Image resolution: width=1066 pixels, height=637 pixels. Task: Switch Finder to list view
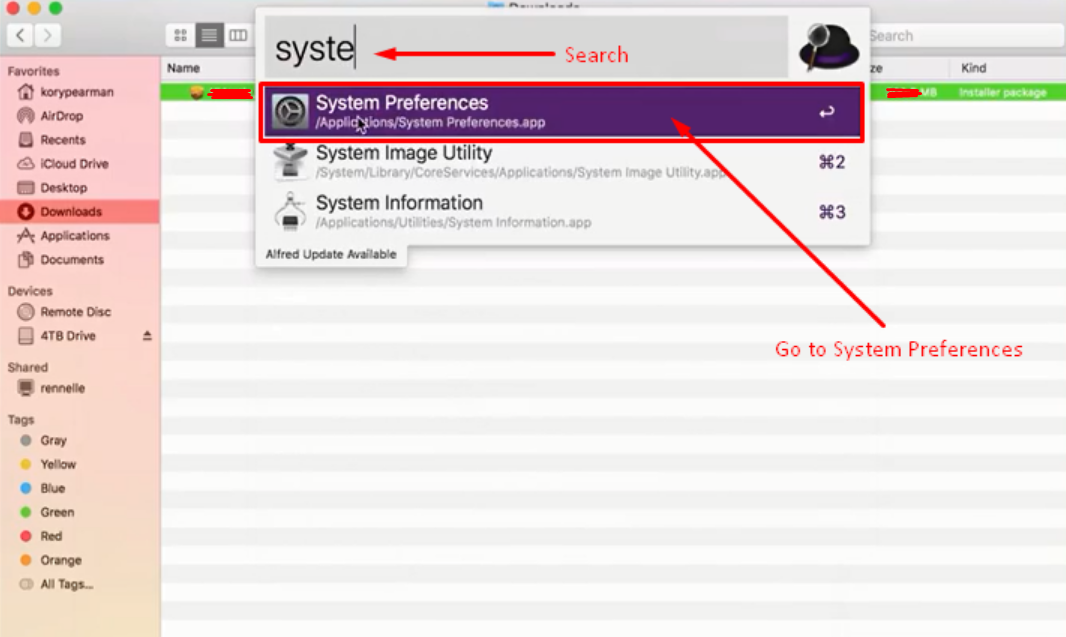209,35
